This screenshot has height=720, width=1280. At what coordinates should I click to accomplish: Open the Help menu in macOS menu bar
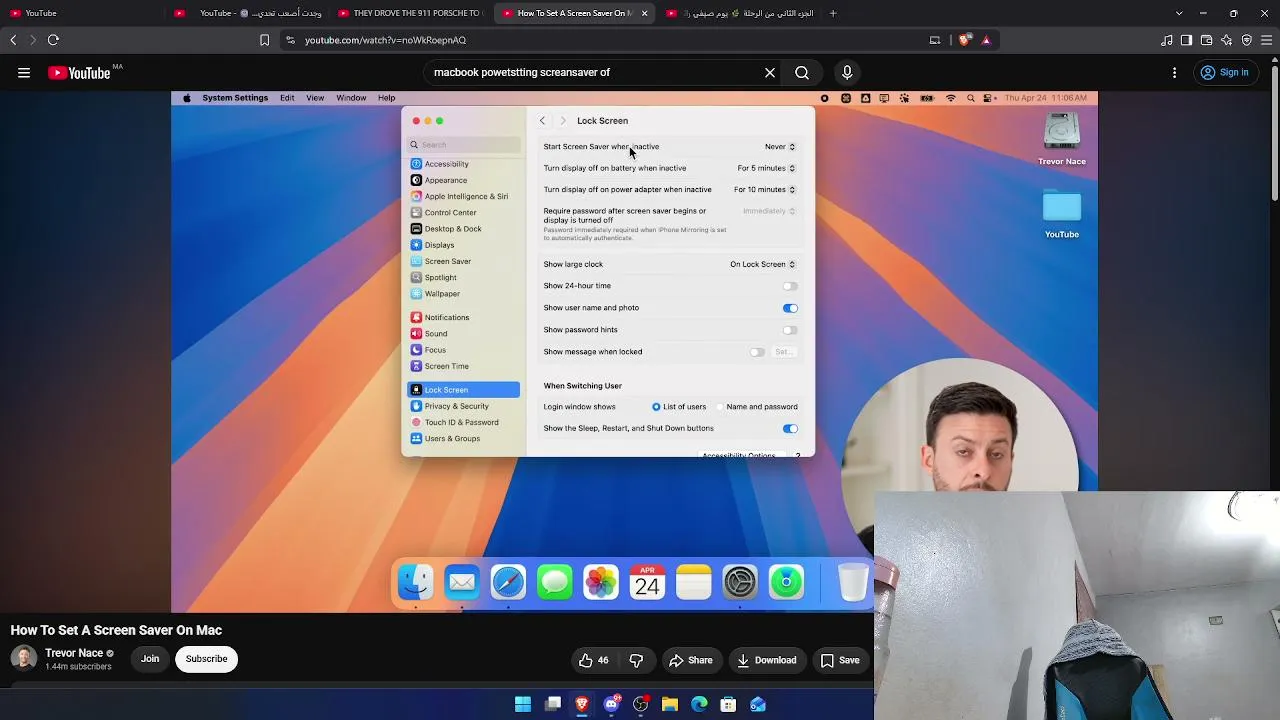pyautogui.click(x=386, y=98)
